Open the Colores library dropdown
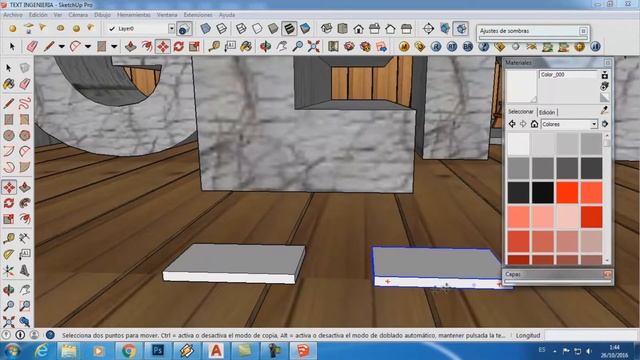 pyautogui.click(x=594, y=124)
